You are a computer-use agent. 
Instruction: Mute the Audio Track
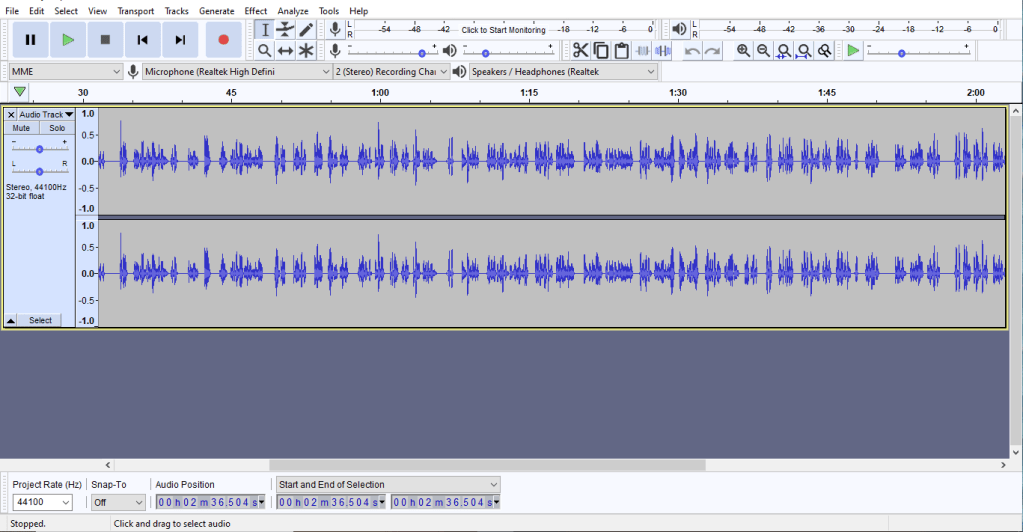[21, 128]
